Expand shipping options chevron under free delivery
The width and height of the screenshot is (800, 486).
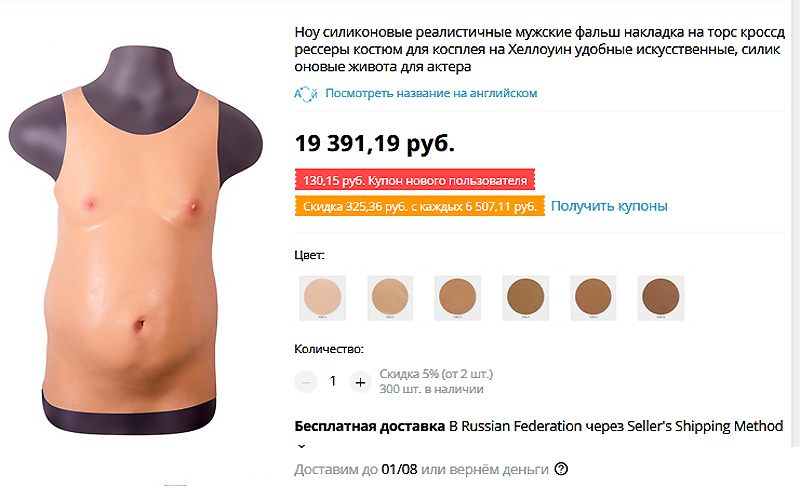(x=302, y=446)
